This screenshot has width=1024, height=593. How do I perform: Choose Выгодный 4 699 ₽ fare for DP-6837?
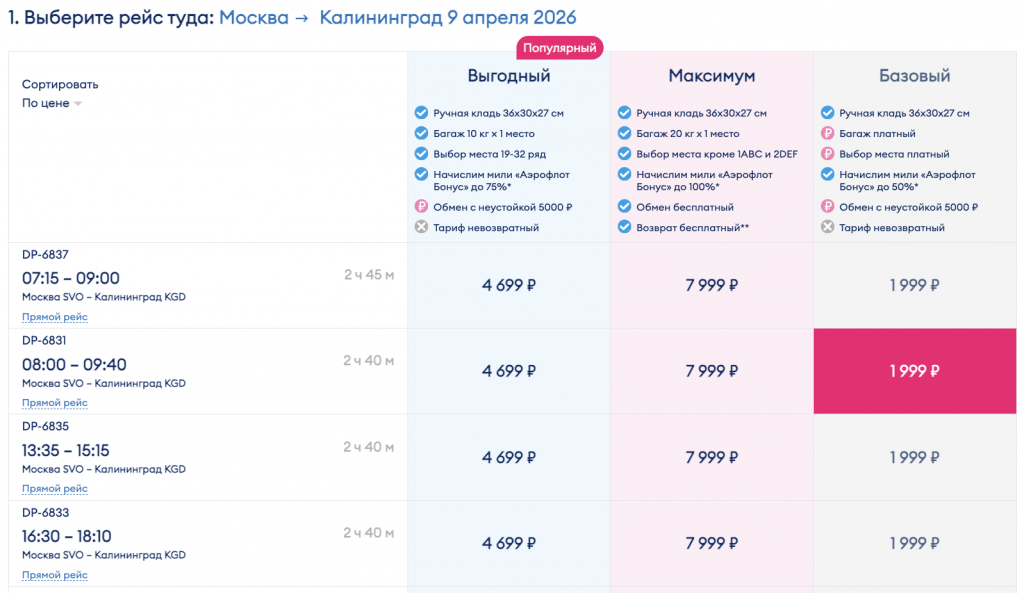tap(509, 285)
